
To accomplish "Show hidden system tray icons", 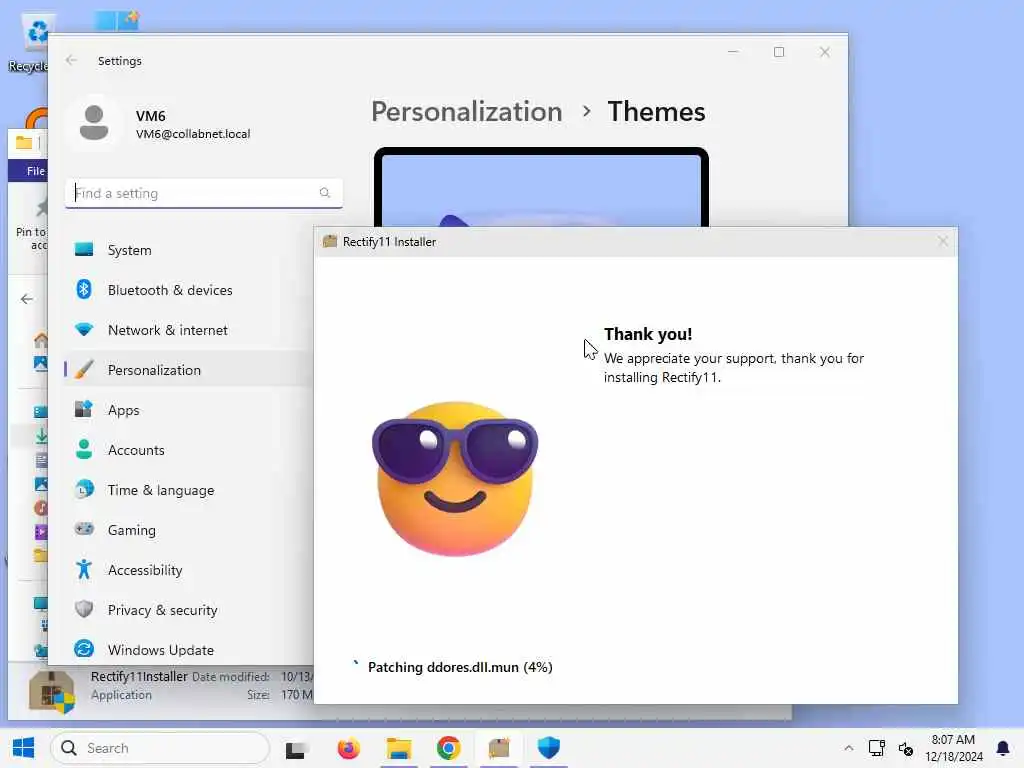I will 848,748.
